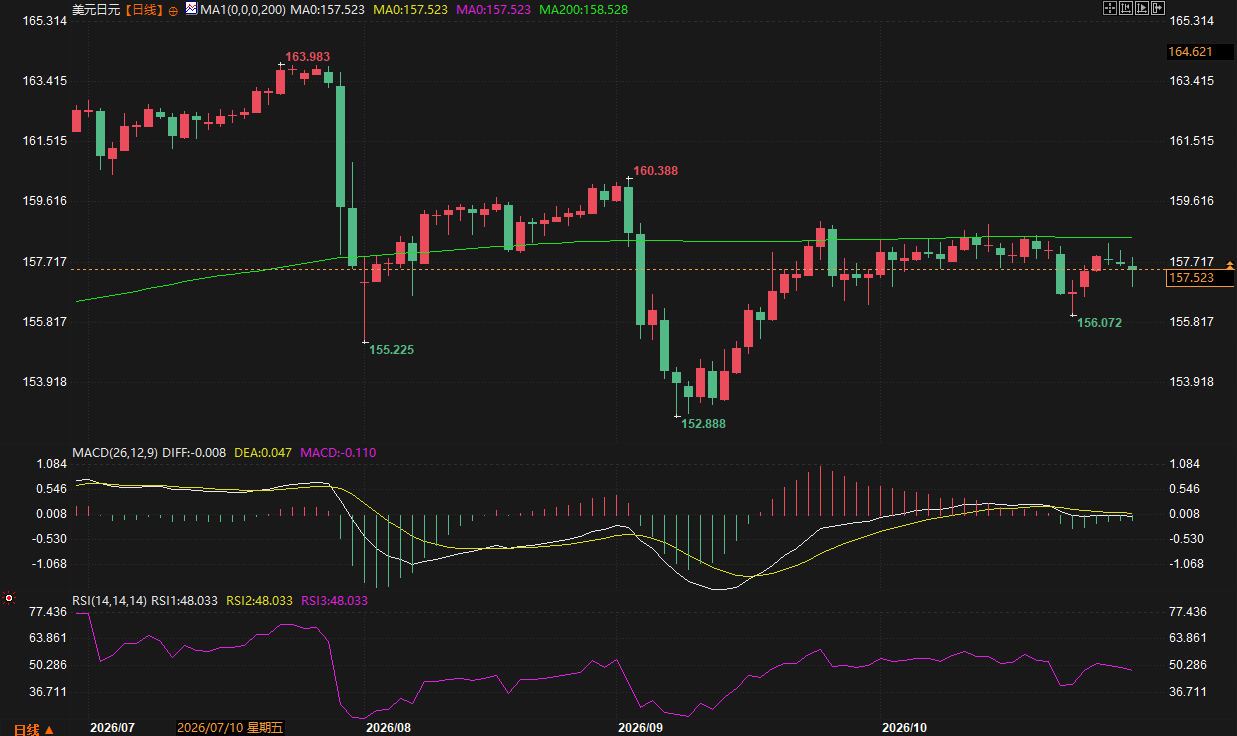Viewport: 1237px width, 736px height.
Task: Click the yellow RSI2:48.033 readout
Action: [x=259, y=601]
